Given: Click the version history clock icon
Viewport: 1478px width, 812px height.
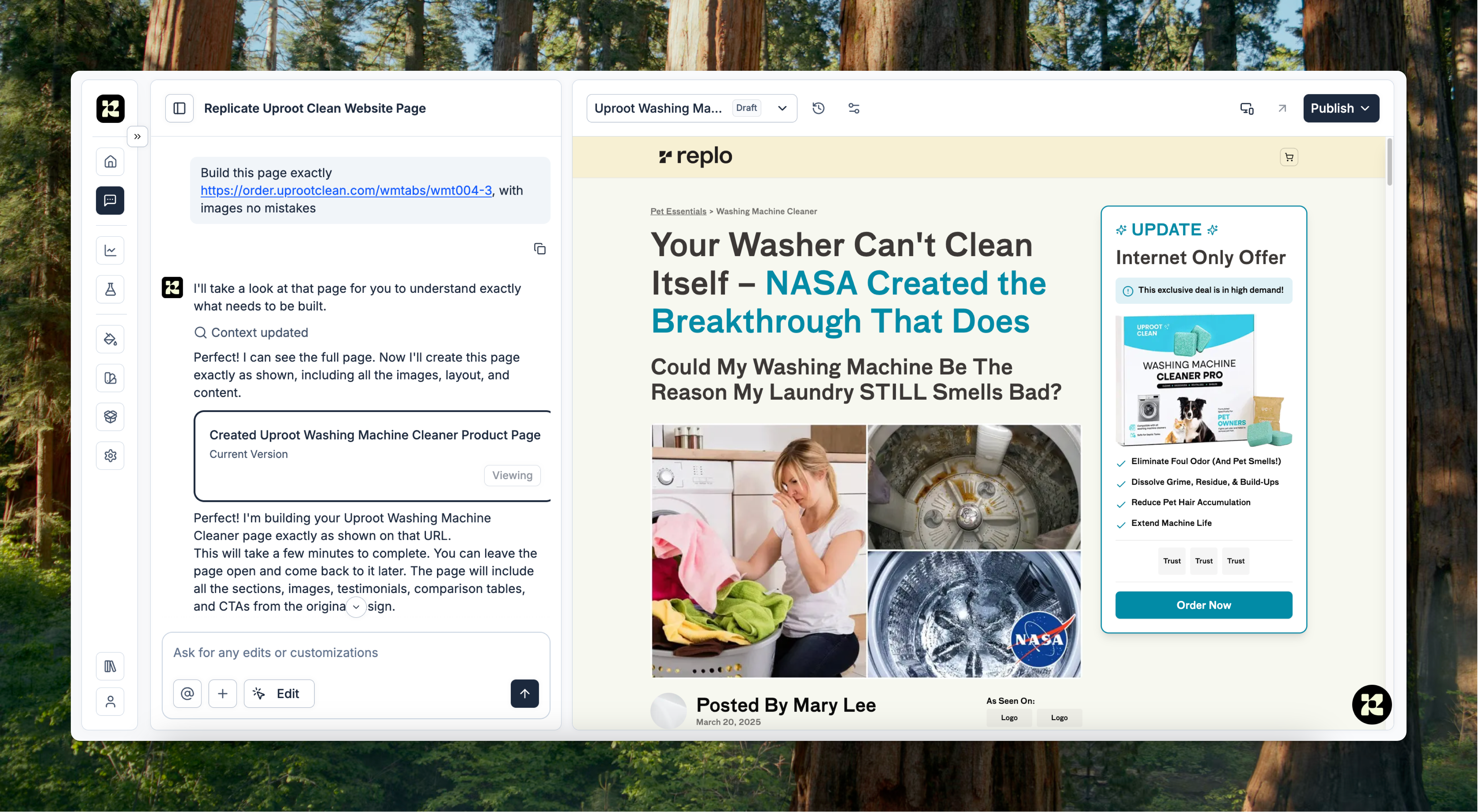Looking at the screenshot, I should [818, 109].
